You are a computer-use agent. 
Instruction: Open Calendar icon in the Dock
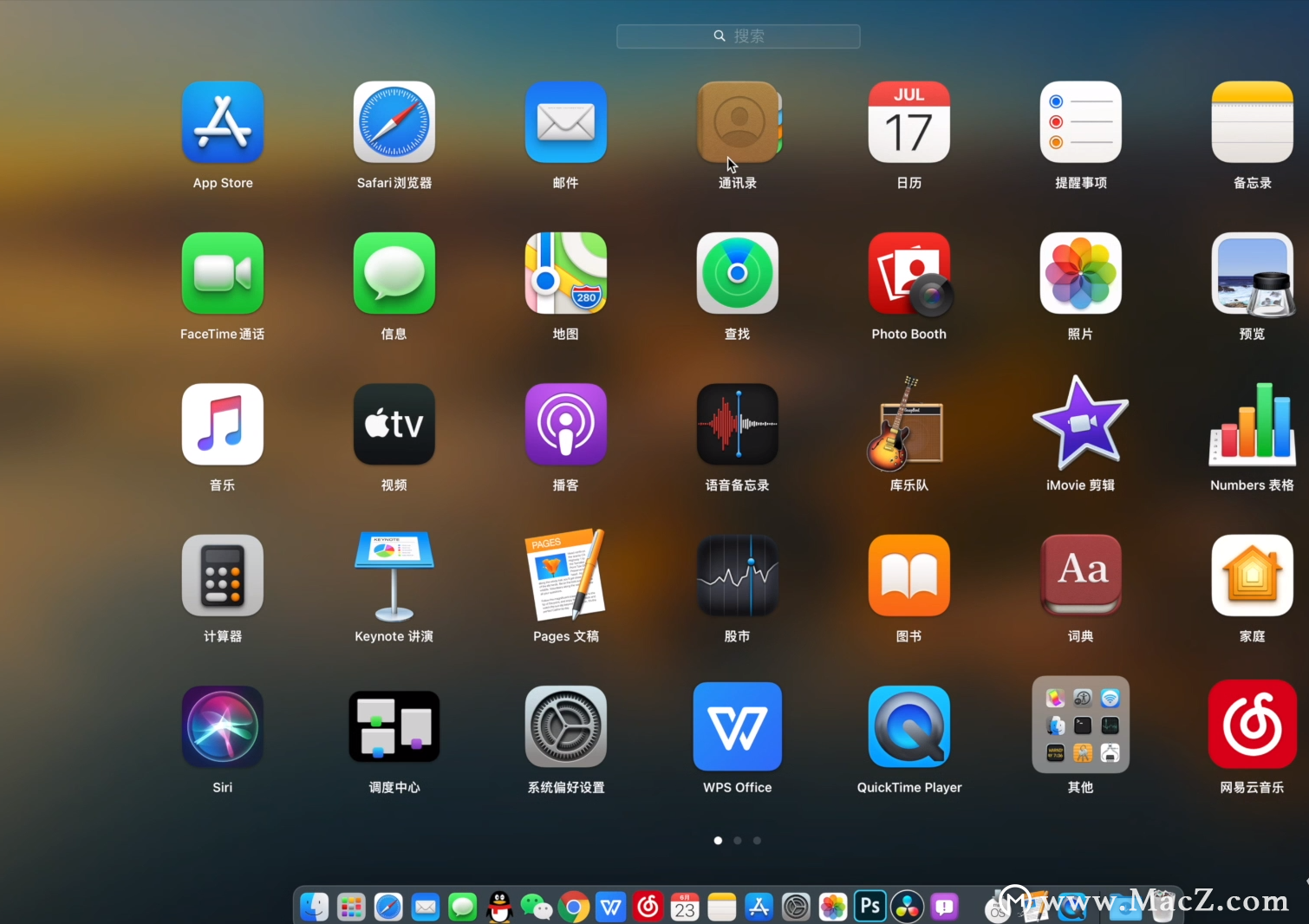click(x=685, y=907)
